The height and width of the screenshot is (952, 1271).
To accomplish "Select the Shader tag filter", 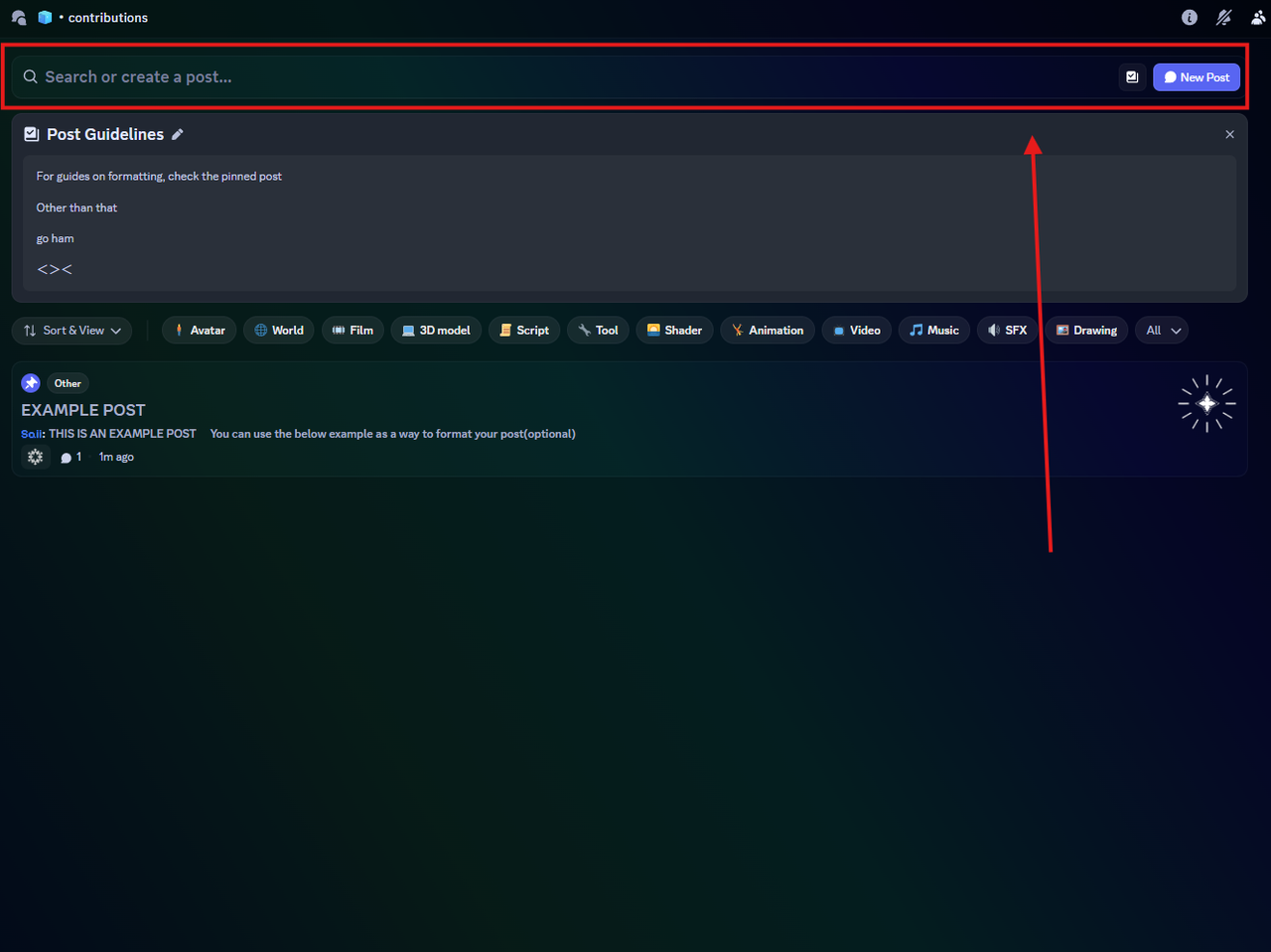I will click(x=675, y=331).
